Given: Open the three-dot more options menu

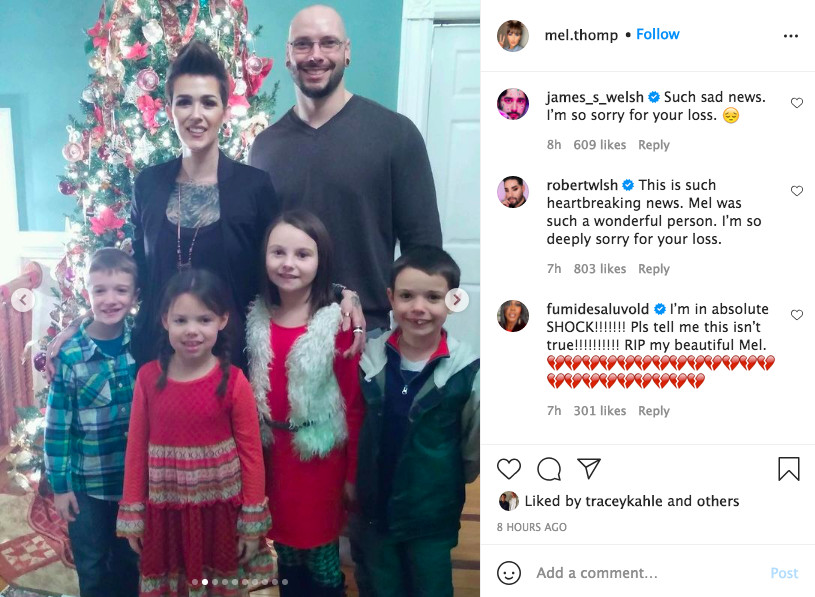Looking at the screenshot, I should coord(791,36).
